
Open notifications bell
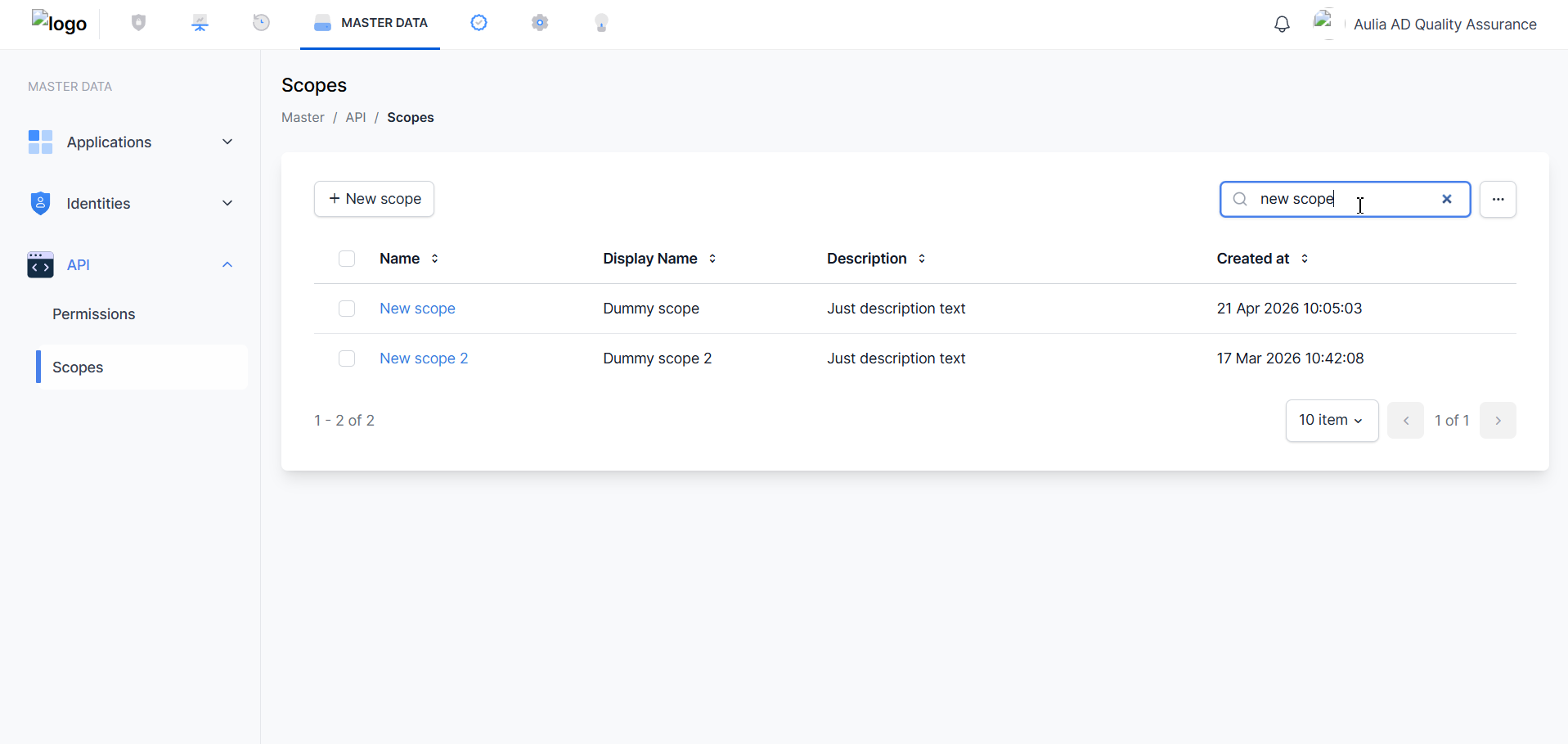[x=1282, y=25]
